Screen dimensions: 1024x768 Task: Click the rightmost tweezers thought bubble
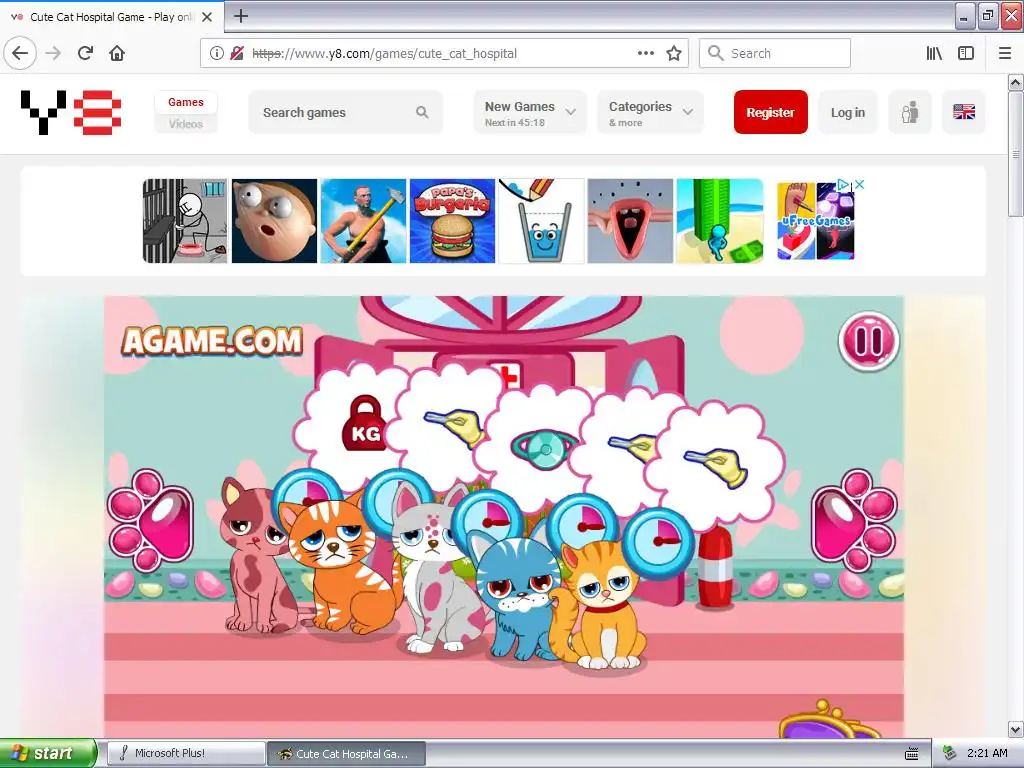[x=716, y=464]
